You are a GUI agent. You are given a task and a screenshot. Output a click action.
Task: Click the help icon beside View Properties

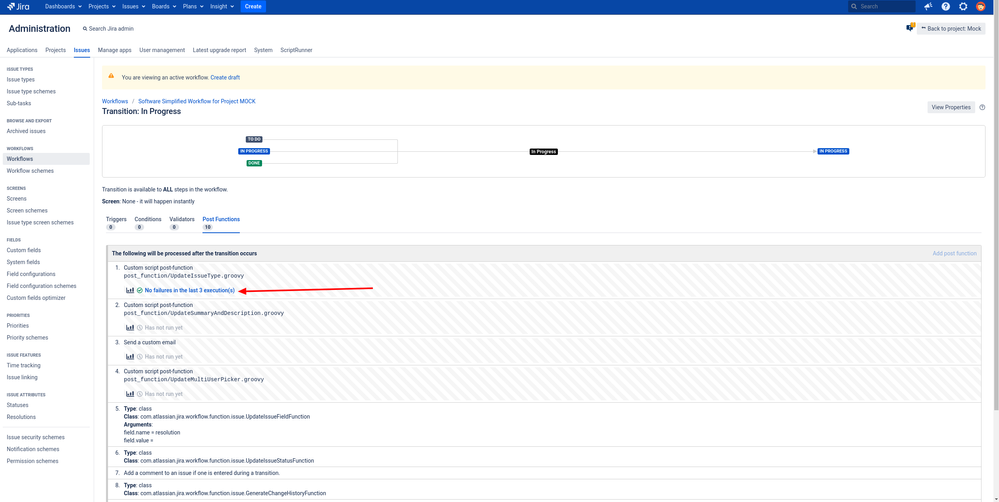pos(982,107)
